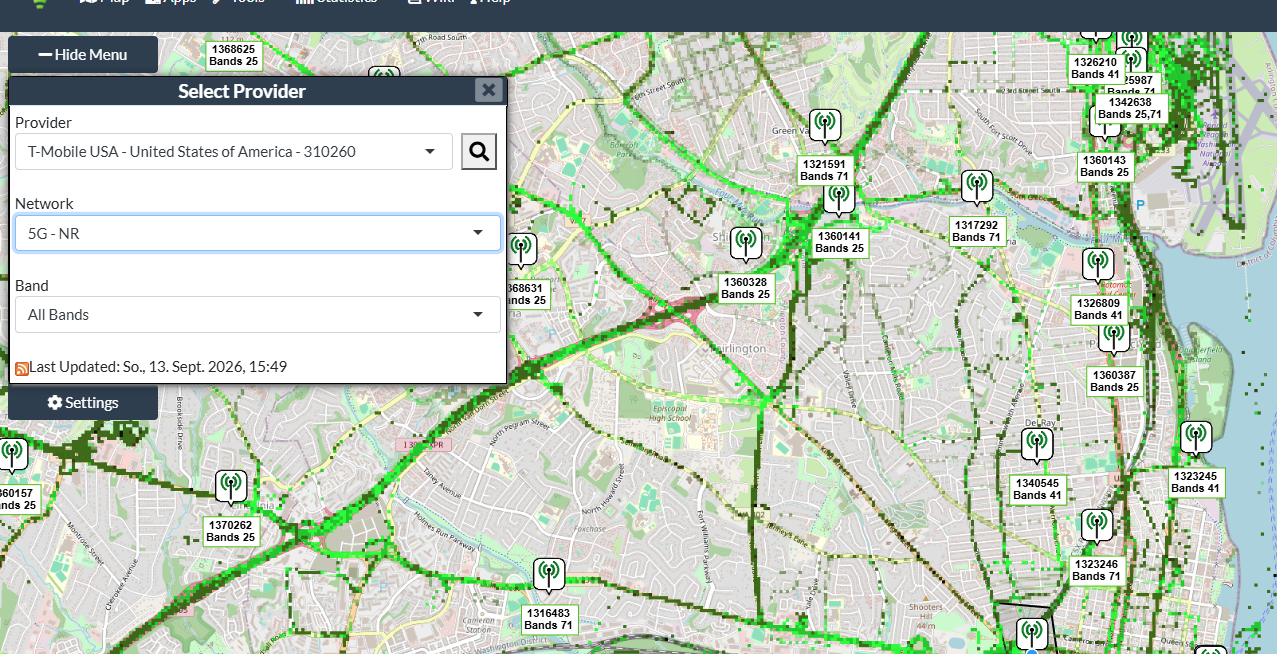This screenshot has height=654, width=1277.
Task: Click the RSS feed icon near Last Updated
Action: (x=22, y=368)
